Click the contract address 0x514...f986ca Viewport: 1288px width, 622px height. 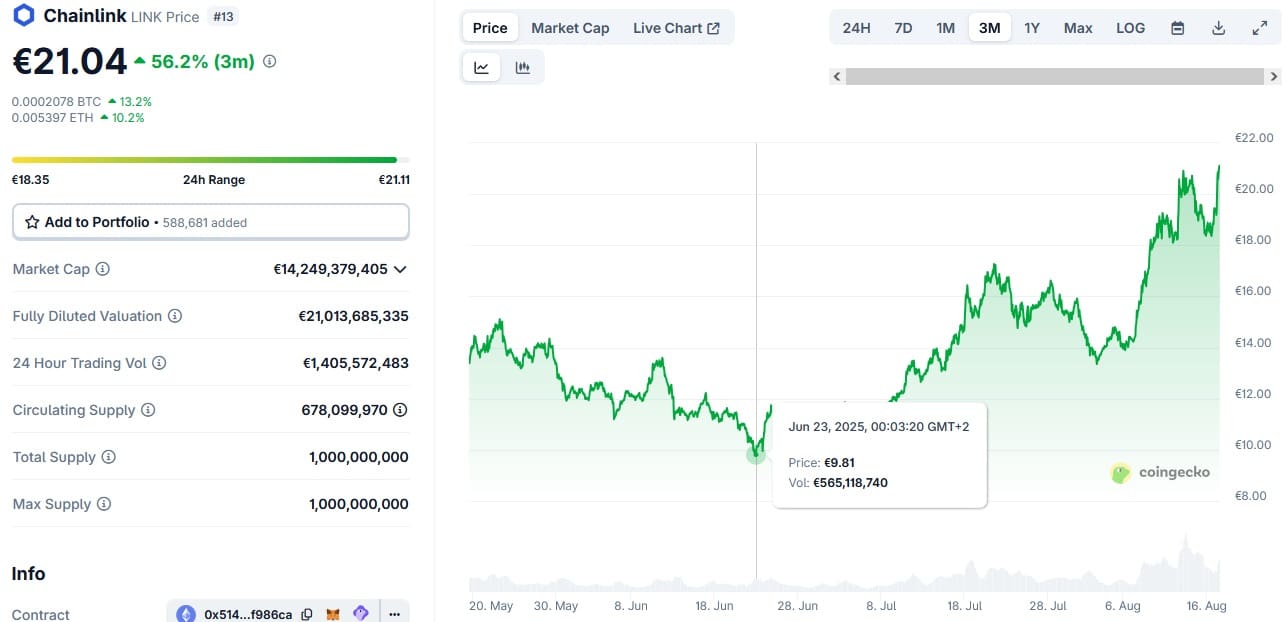[248, 614]
